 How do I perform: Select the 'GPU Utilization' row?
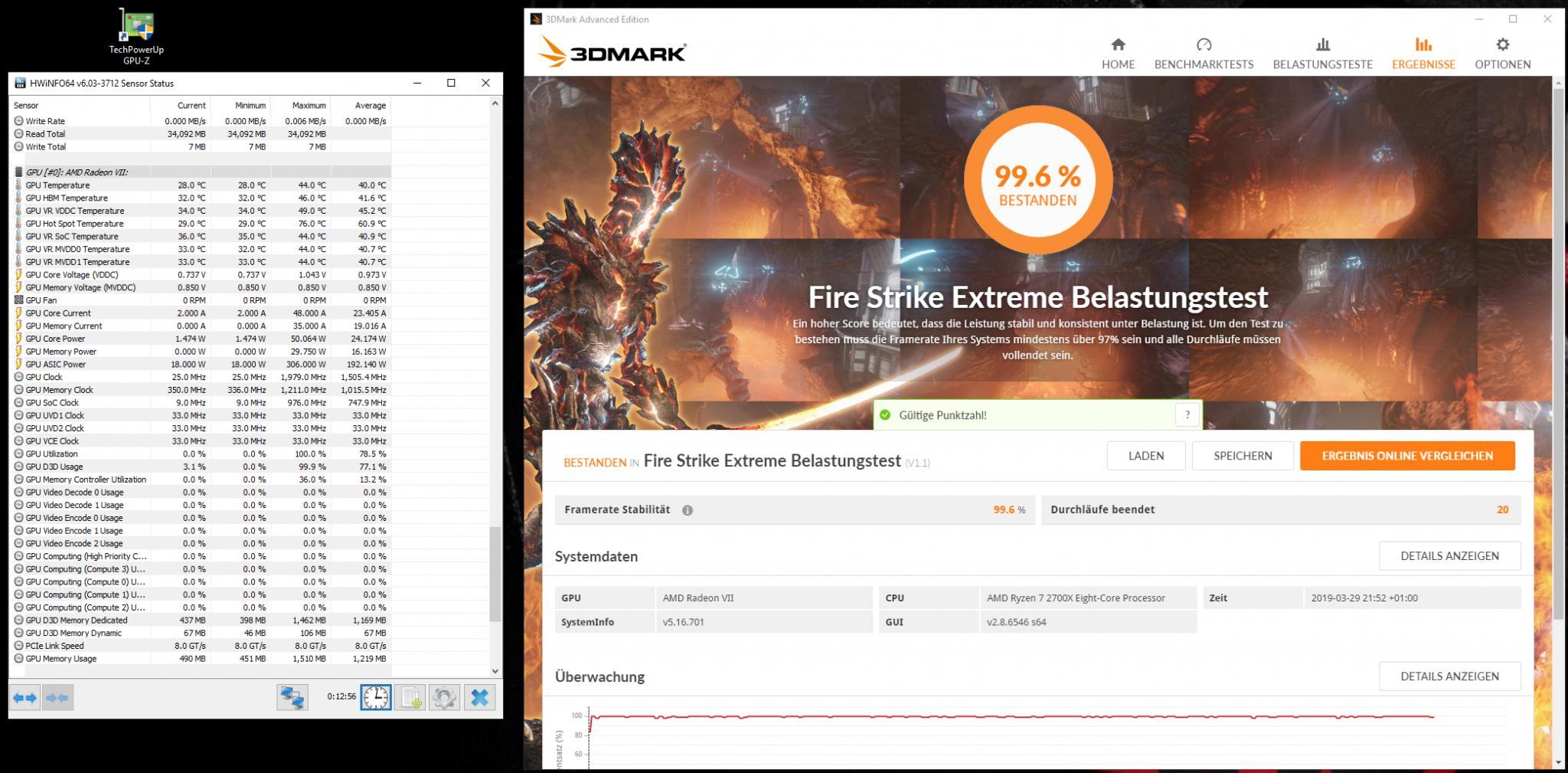click(x=201, y=454)
